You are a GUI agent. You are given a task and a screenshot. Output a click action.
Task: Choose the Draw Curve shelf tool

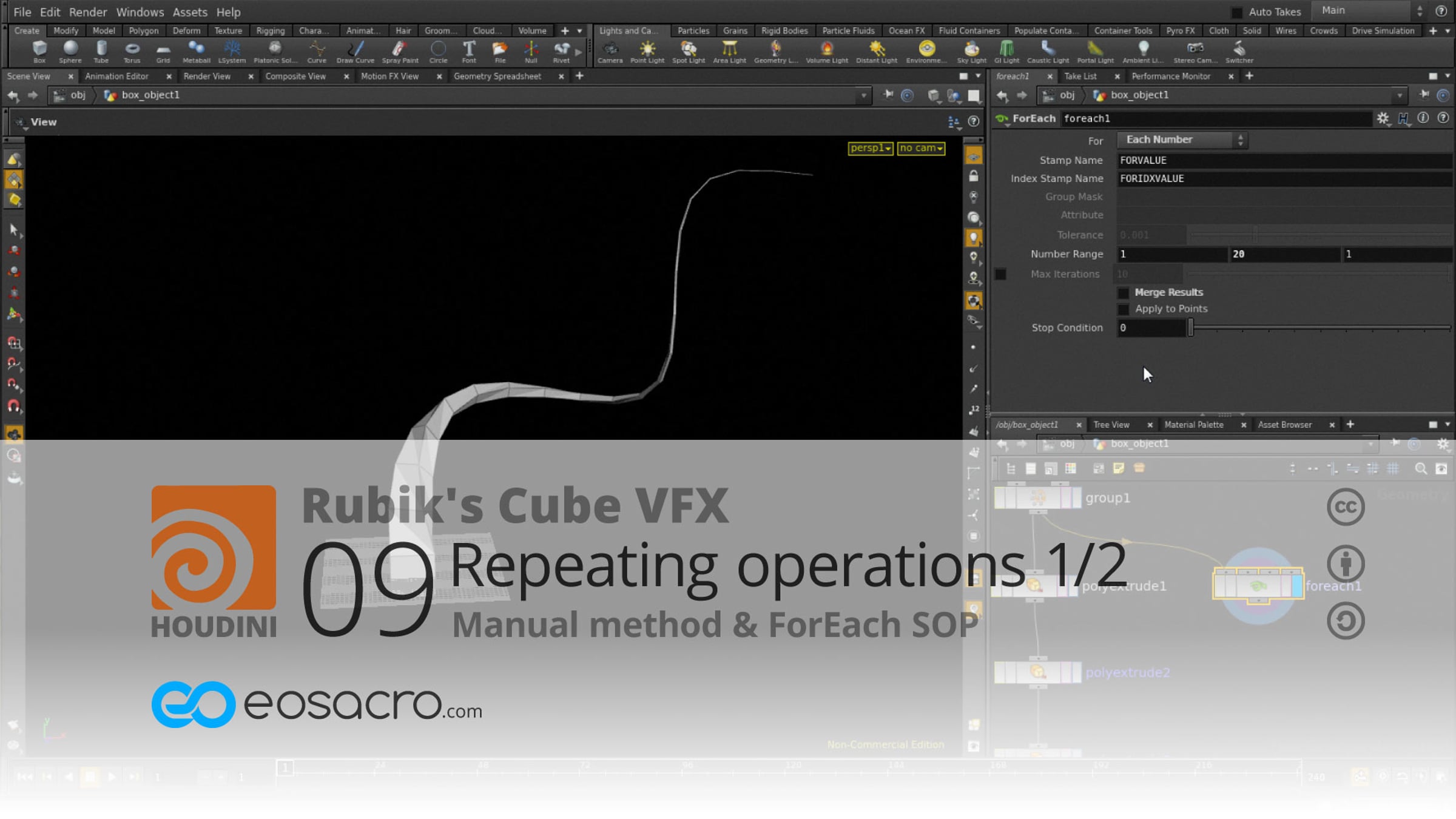click(355, 50)
